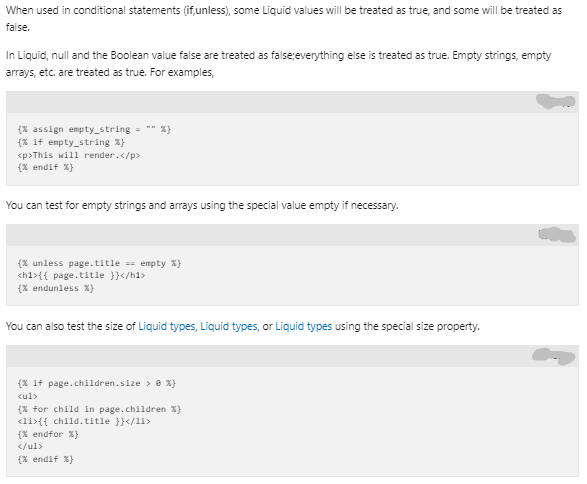The width and height of the screenshot is (587, 484).
Task: Click the "endfor" code line
Action: 48,434
